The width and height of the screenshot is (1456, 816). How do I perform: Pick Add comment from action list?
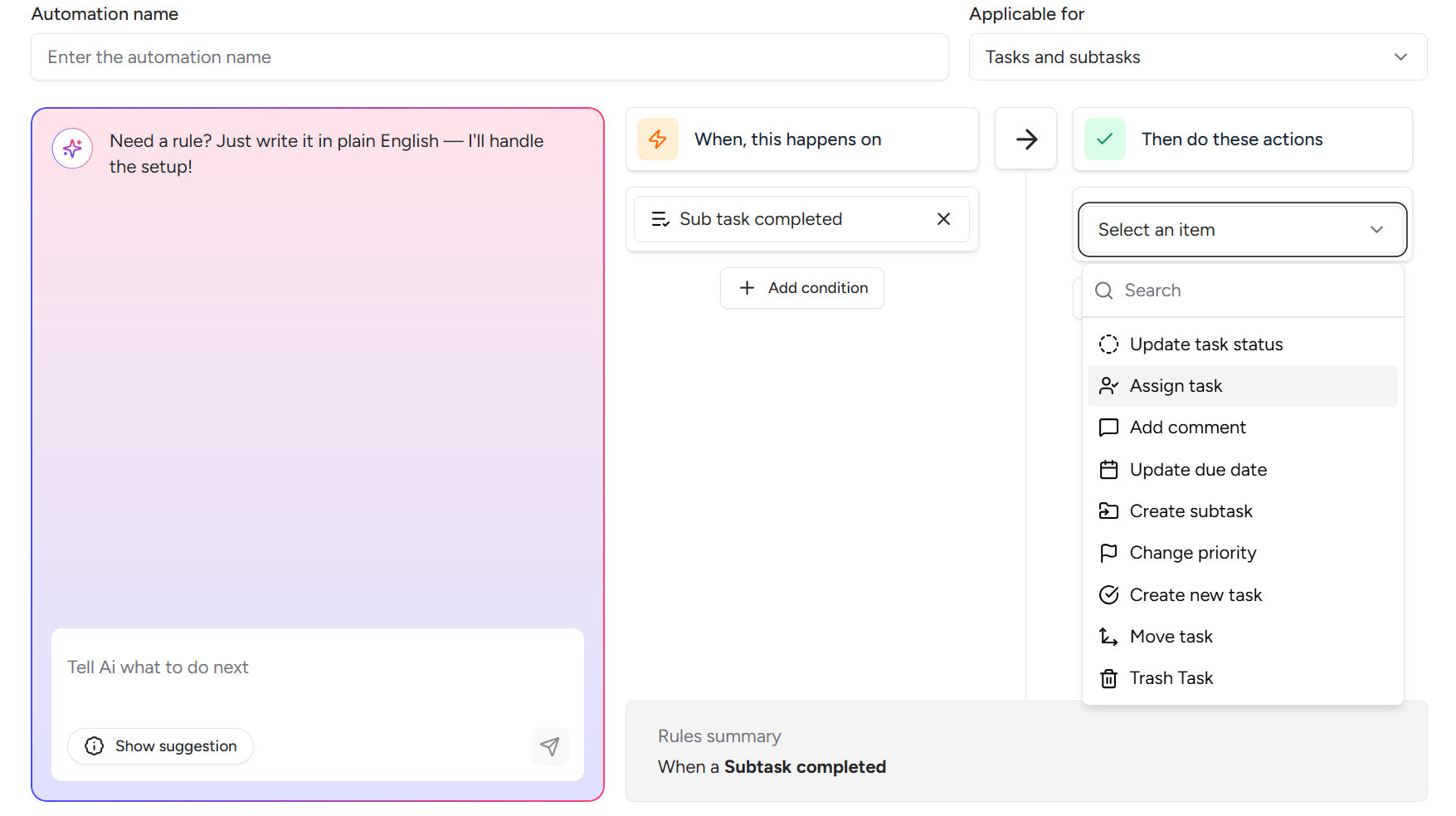1187,428
